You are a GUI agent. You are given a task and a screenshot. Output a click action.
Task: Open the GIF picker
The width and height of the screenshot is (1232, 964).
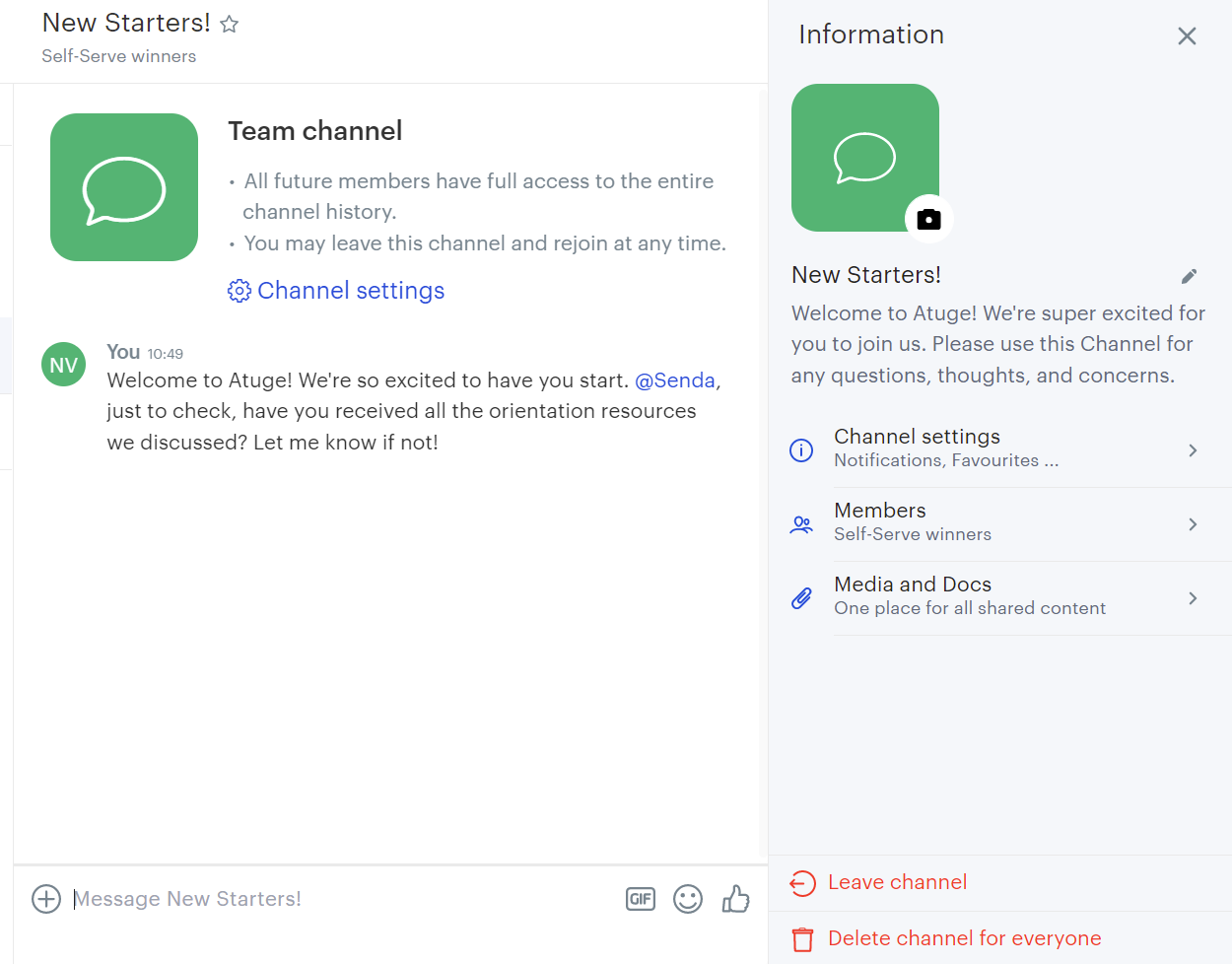tap(641, 899)
